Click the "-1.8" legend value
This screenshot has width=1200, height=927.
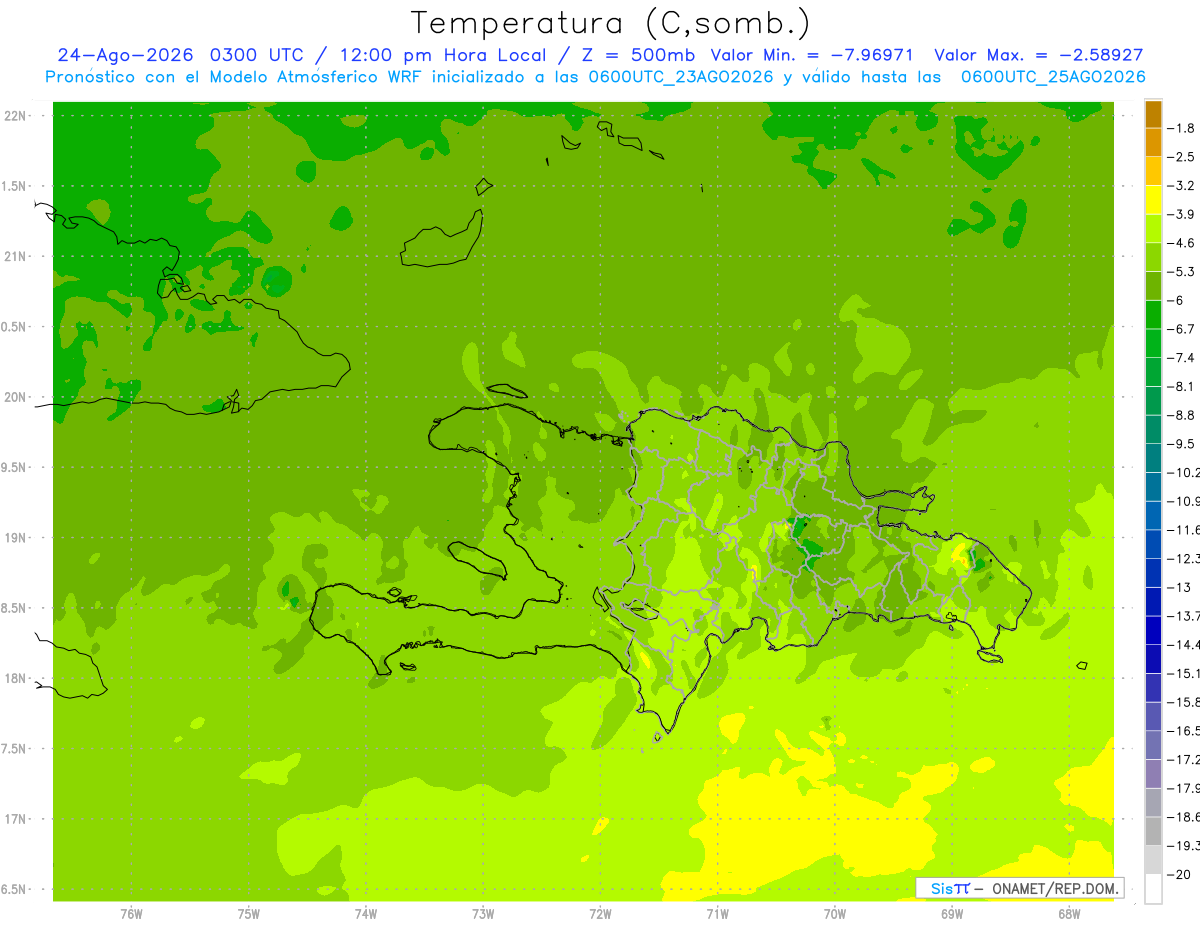[x=1181, y=128]
